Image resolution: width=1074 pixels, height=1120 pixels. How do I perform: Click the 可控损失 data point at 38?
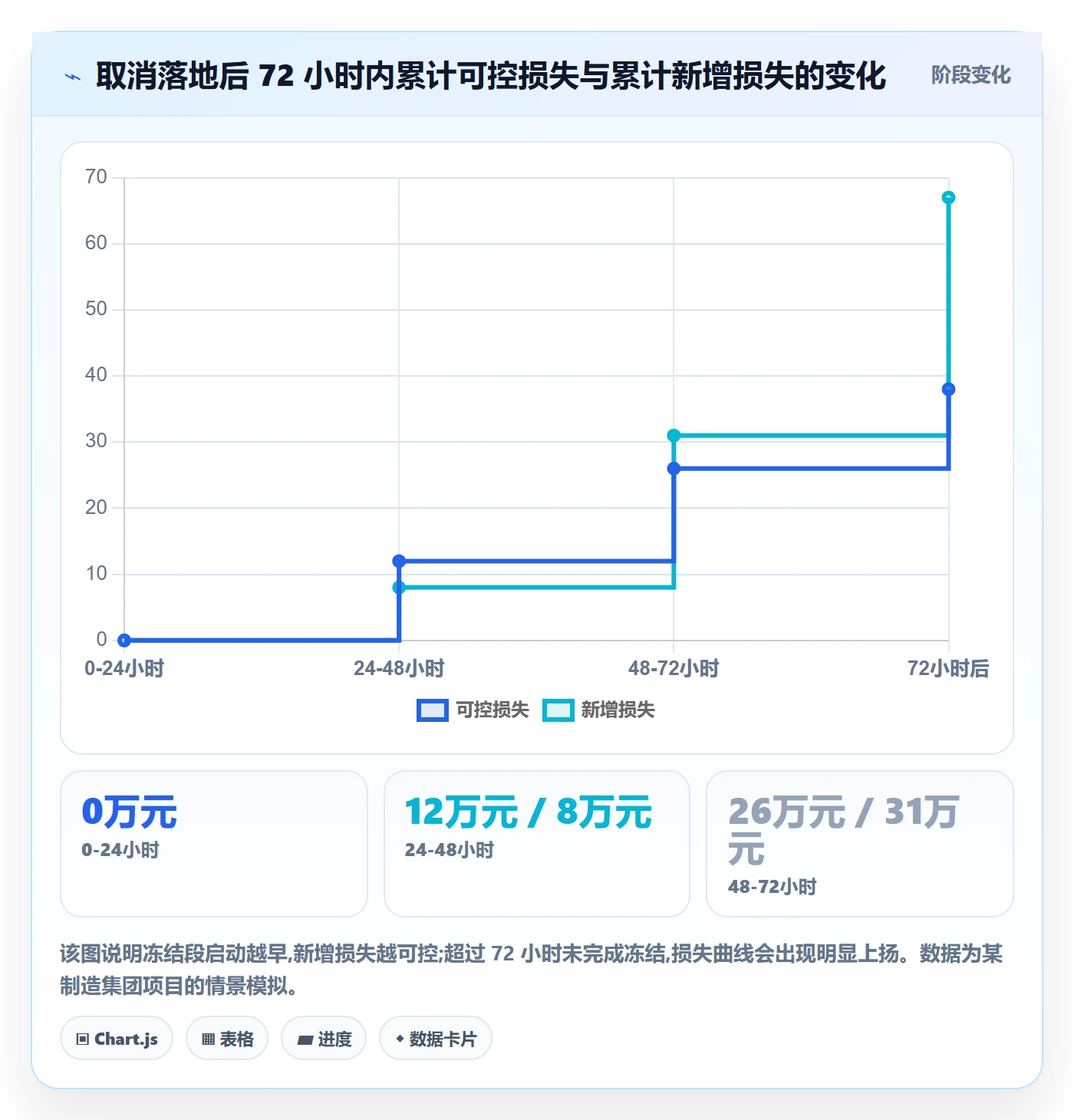tap(948, 390)
